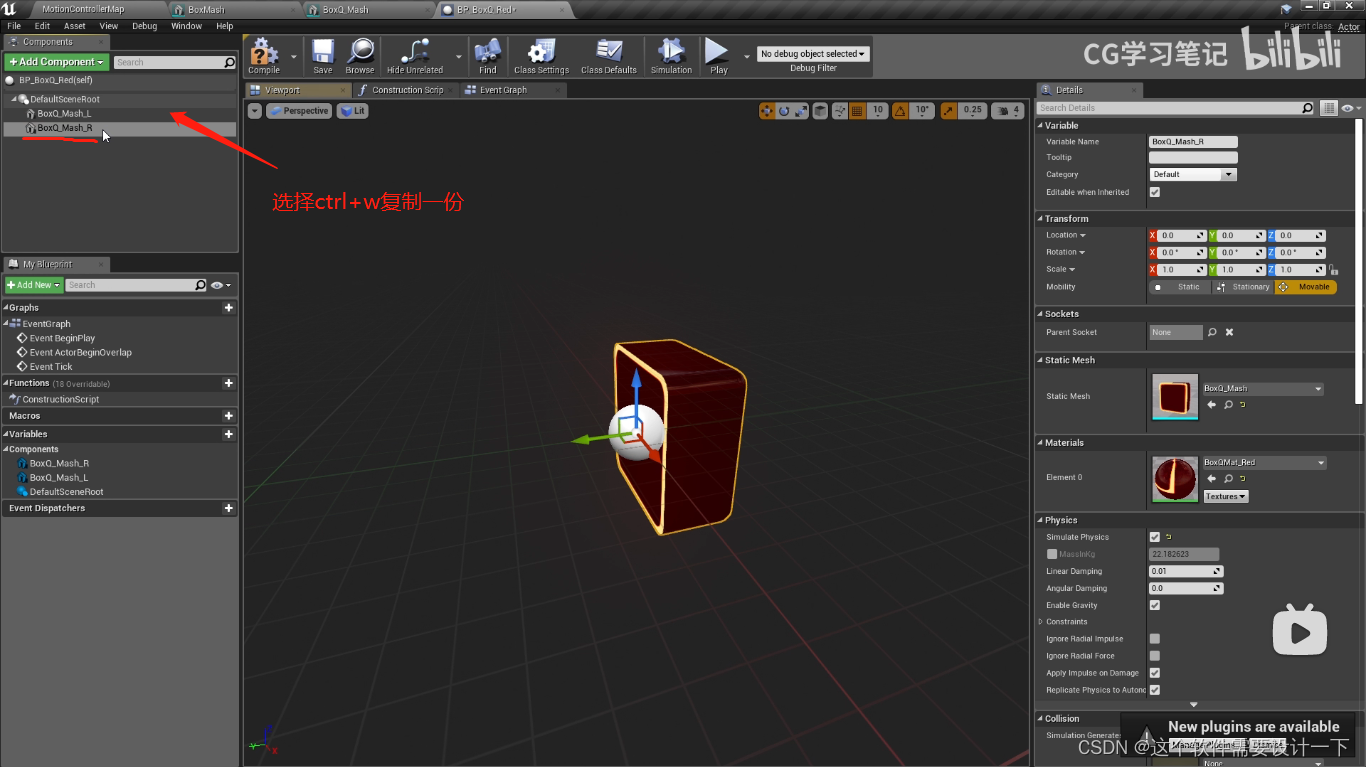Toggle Editable when Inherited checkbox
Screen dimensions: 1366x767
click(1155, 192)
